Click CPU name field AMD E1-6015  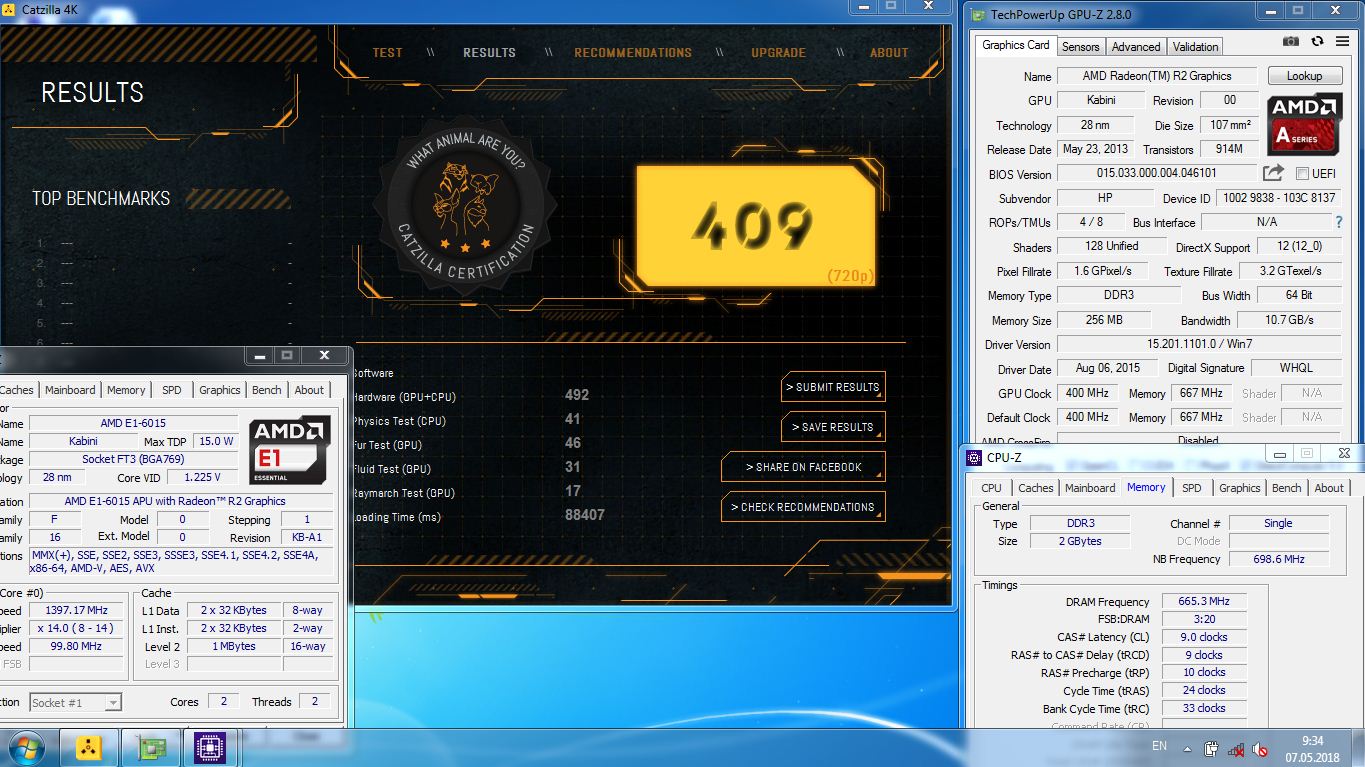[133, 423]
